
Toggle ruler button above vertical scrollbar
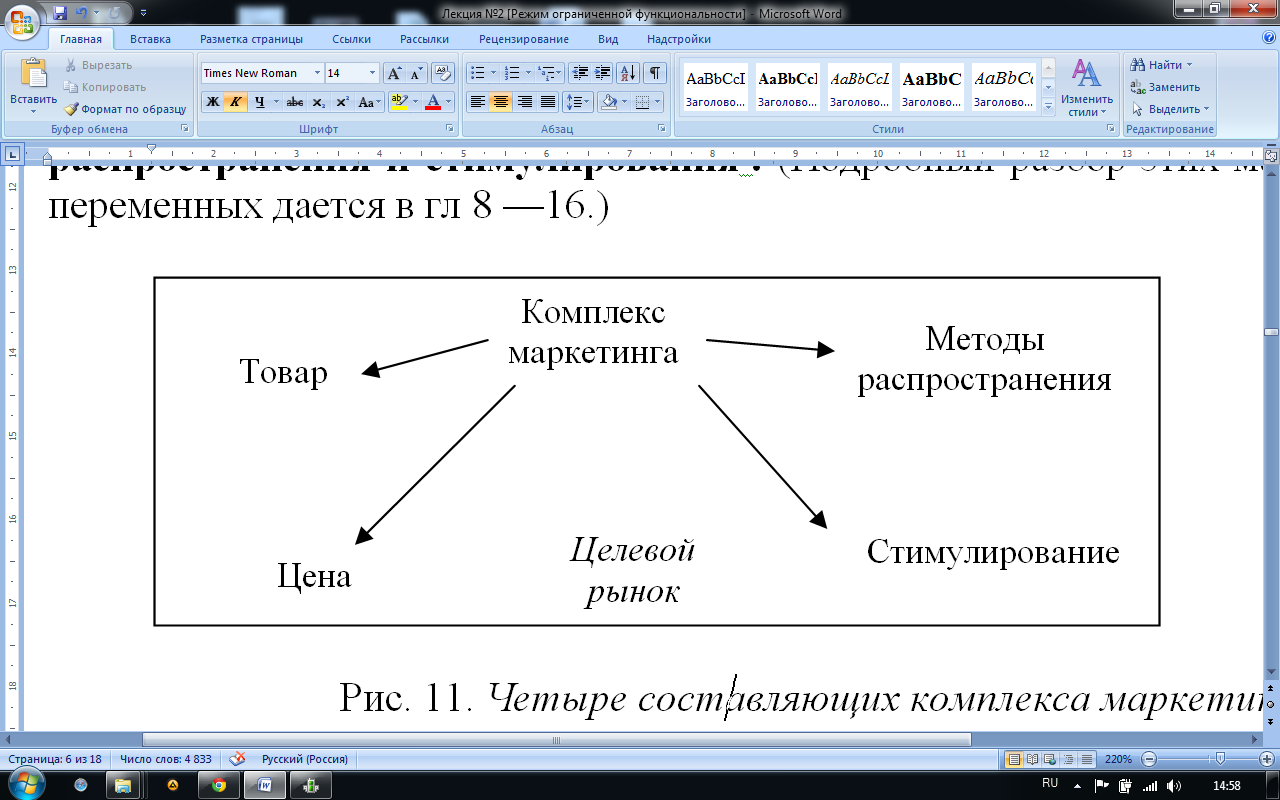pyautogui.click(x=1271, y=155)
